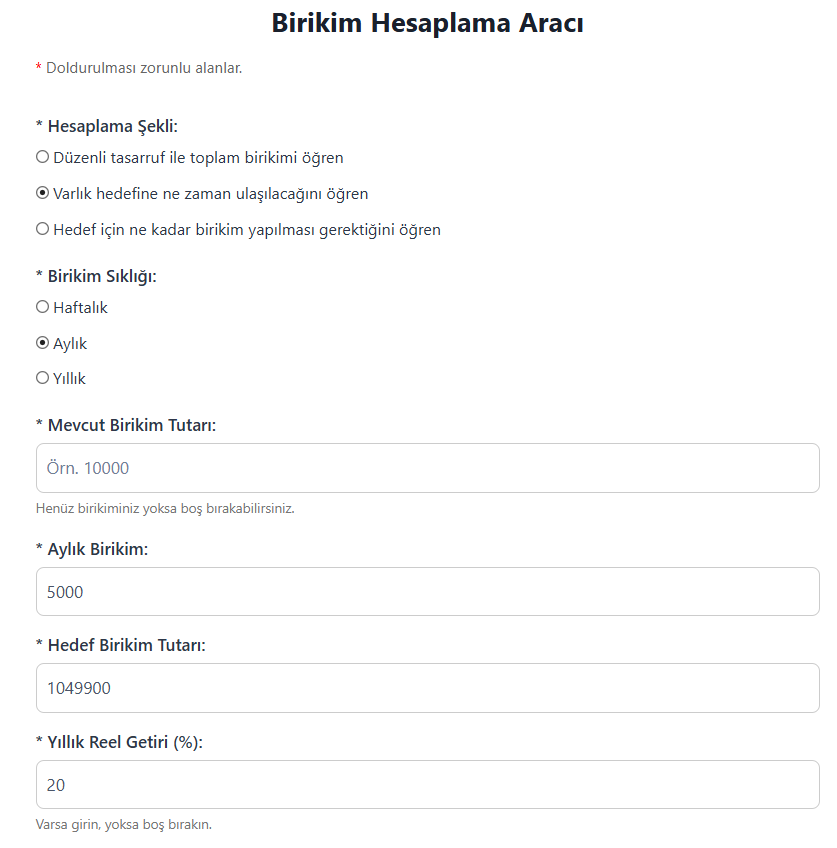Click the 'Varsa girin, yoksa boş bırakın' hint

(x=124, y=825)
